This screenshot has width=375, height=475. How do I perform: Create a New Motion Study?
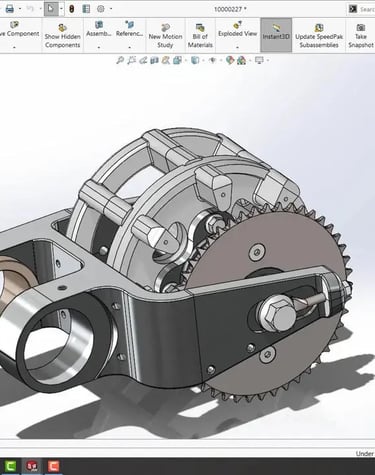165,35
